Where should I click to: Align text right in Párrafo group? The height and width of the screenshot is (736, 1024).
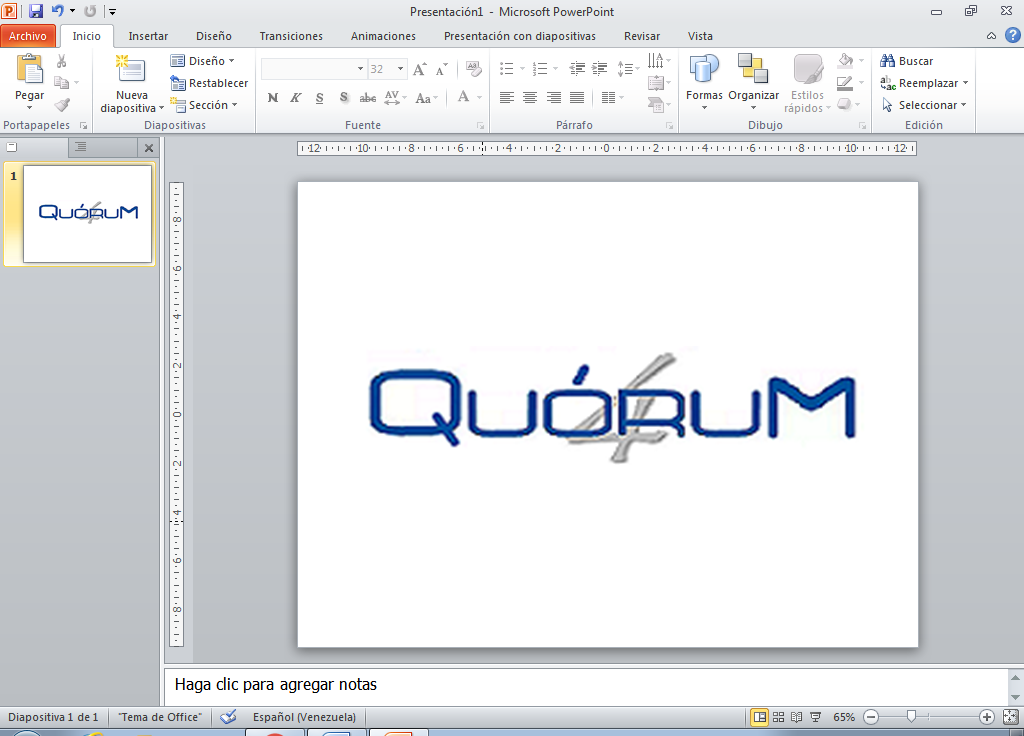[554, 98]
